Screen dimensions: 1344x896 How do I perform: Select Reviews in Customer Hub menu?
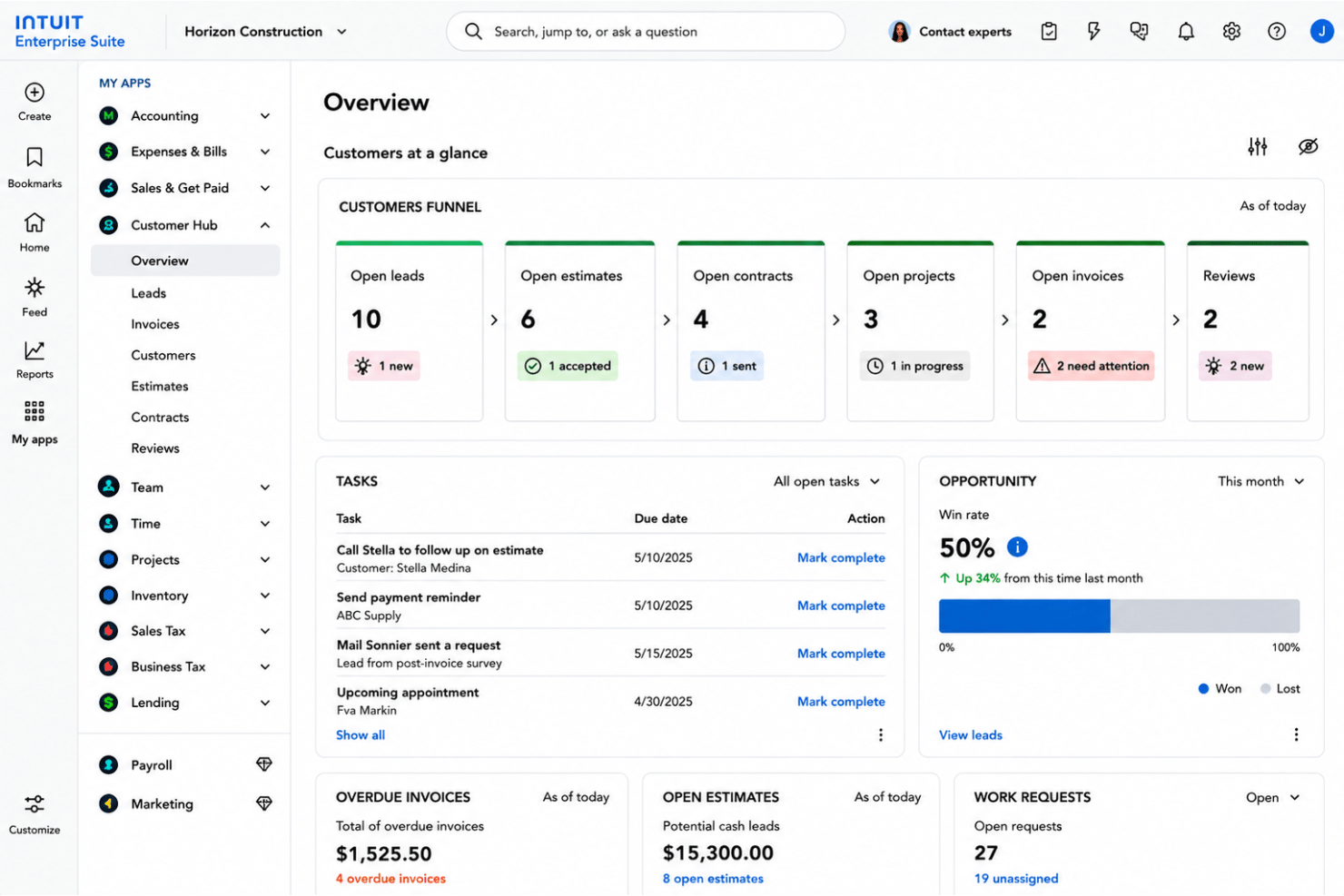point(155,448)
